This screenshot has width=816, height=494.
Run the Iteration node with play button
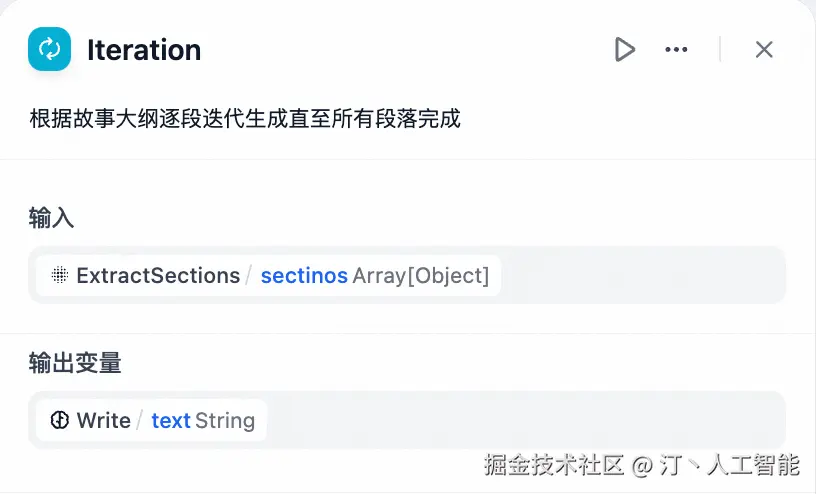625,49
